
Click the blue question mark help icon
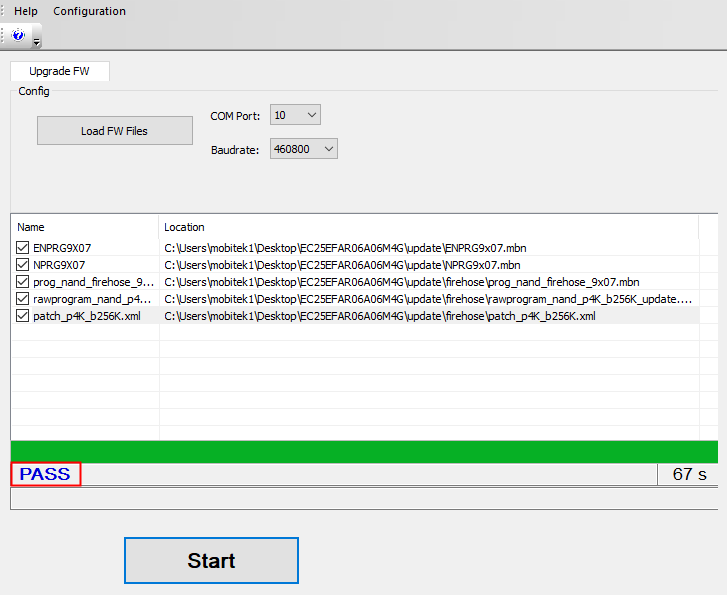tap(18, 35)
